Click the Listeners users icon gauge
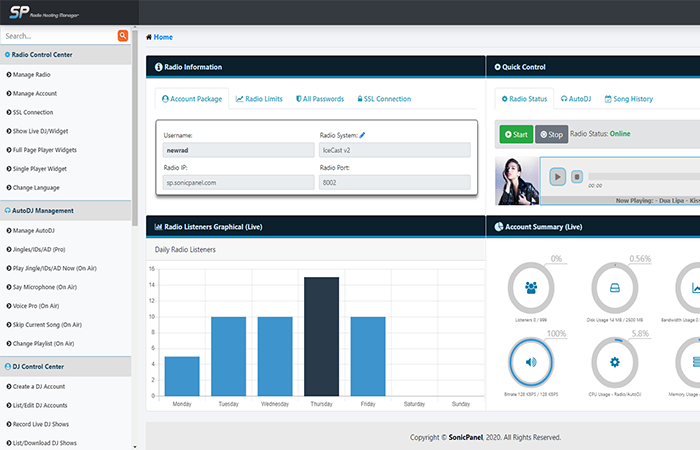The width and height of the screenshot is (700, 450). (531, 288)
